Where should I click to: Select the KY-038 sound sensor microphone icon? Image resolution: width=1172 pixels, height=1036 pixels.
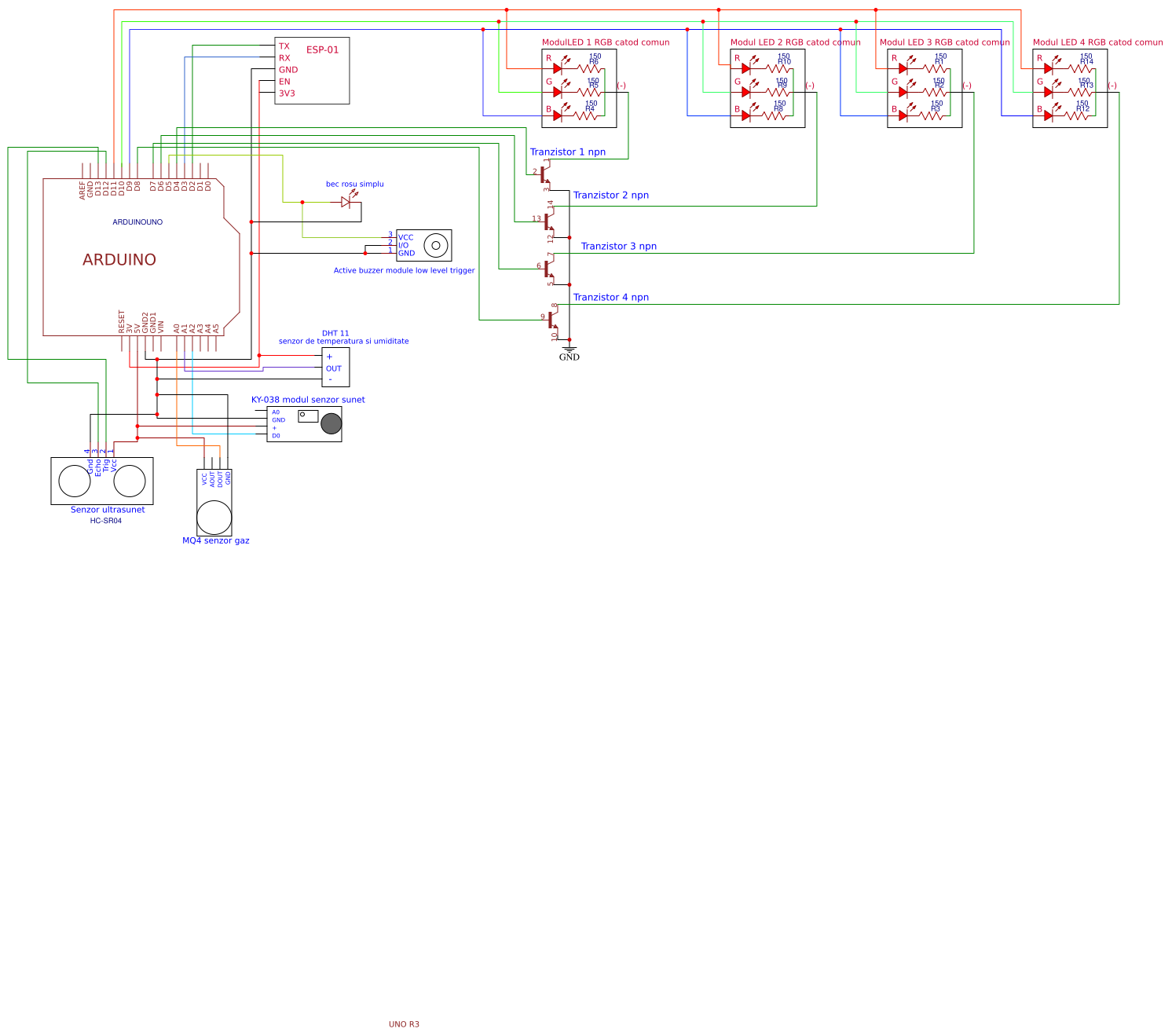332,423
